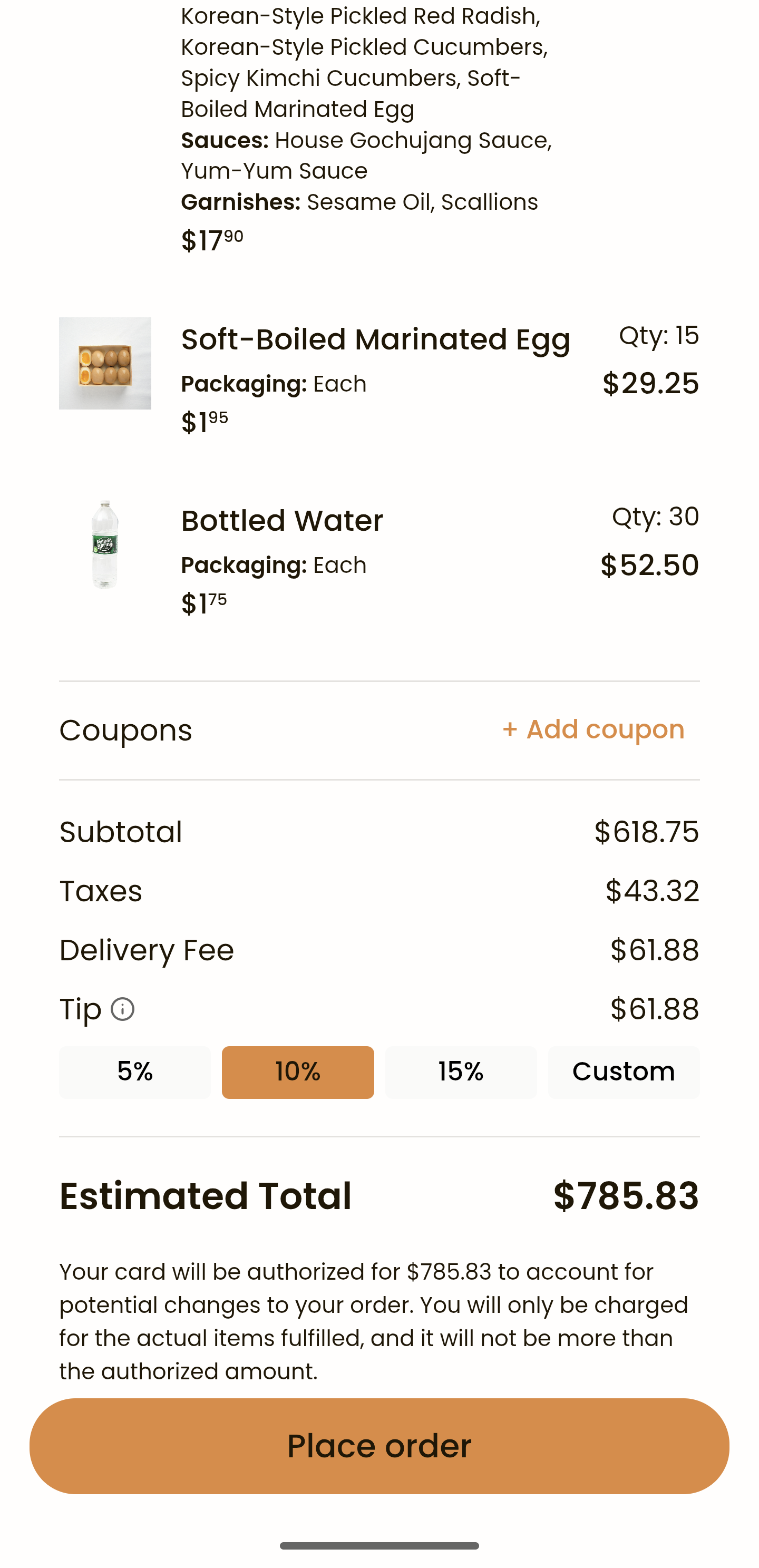Tap the card authorization notice text
The width and height of the screenshot is (759, 1568).
pyautogui.click(x=374, y=1321)
